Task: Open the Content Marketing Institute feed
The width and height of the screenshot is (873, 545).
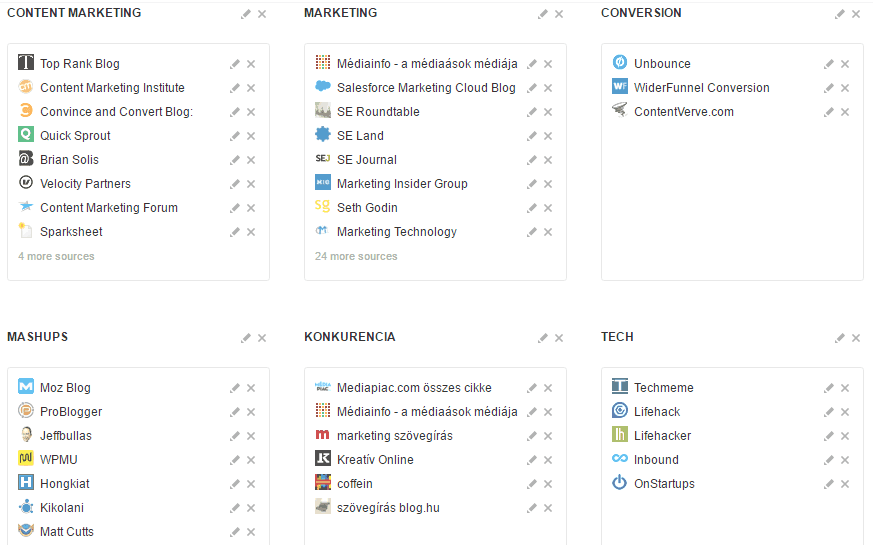Action: pos(112,88)
